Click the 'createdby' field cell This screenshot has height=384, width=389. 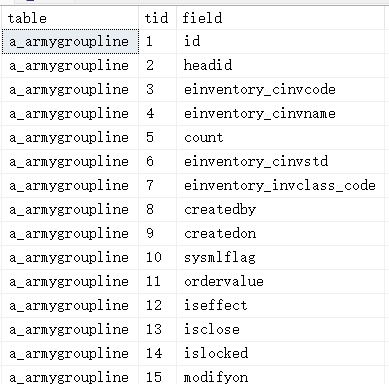click(280, 210)
